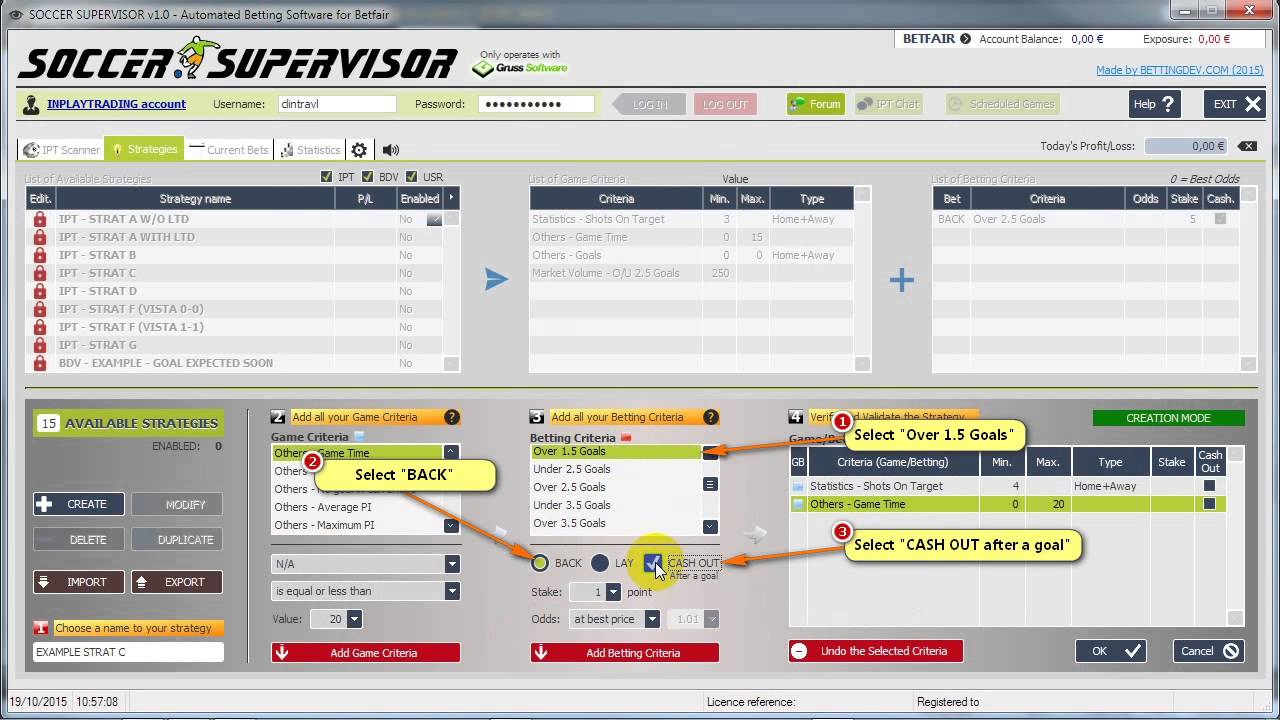
Task: Click the Betfair arrow icon in the header
Action: 965,39
